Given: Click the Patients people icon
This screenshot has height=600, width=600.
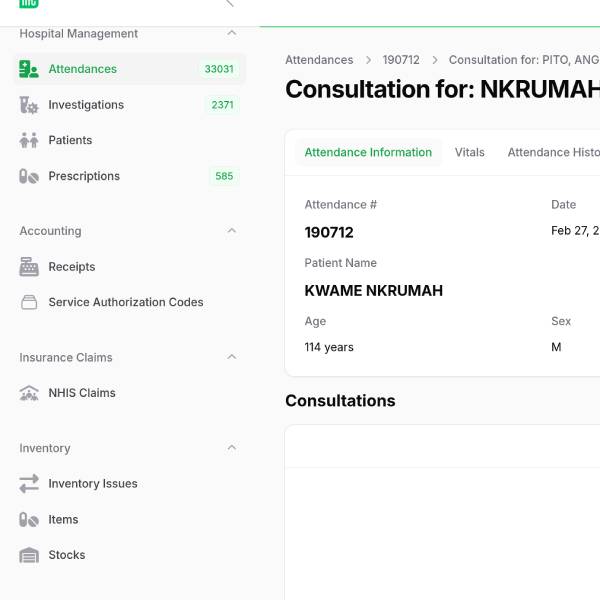Looking at the screenshot, I should click(29, 141).
